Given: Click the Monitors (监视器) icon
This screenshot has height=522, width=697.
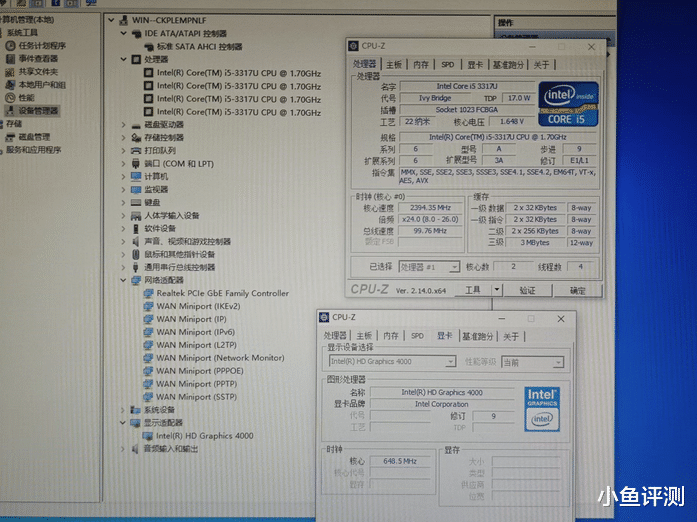Looking at the screenshot, I should (x=136, y=190).
